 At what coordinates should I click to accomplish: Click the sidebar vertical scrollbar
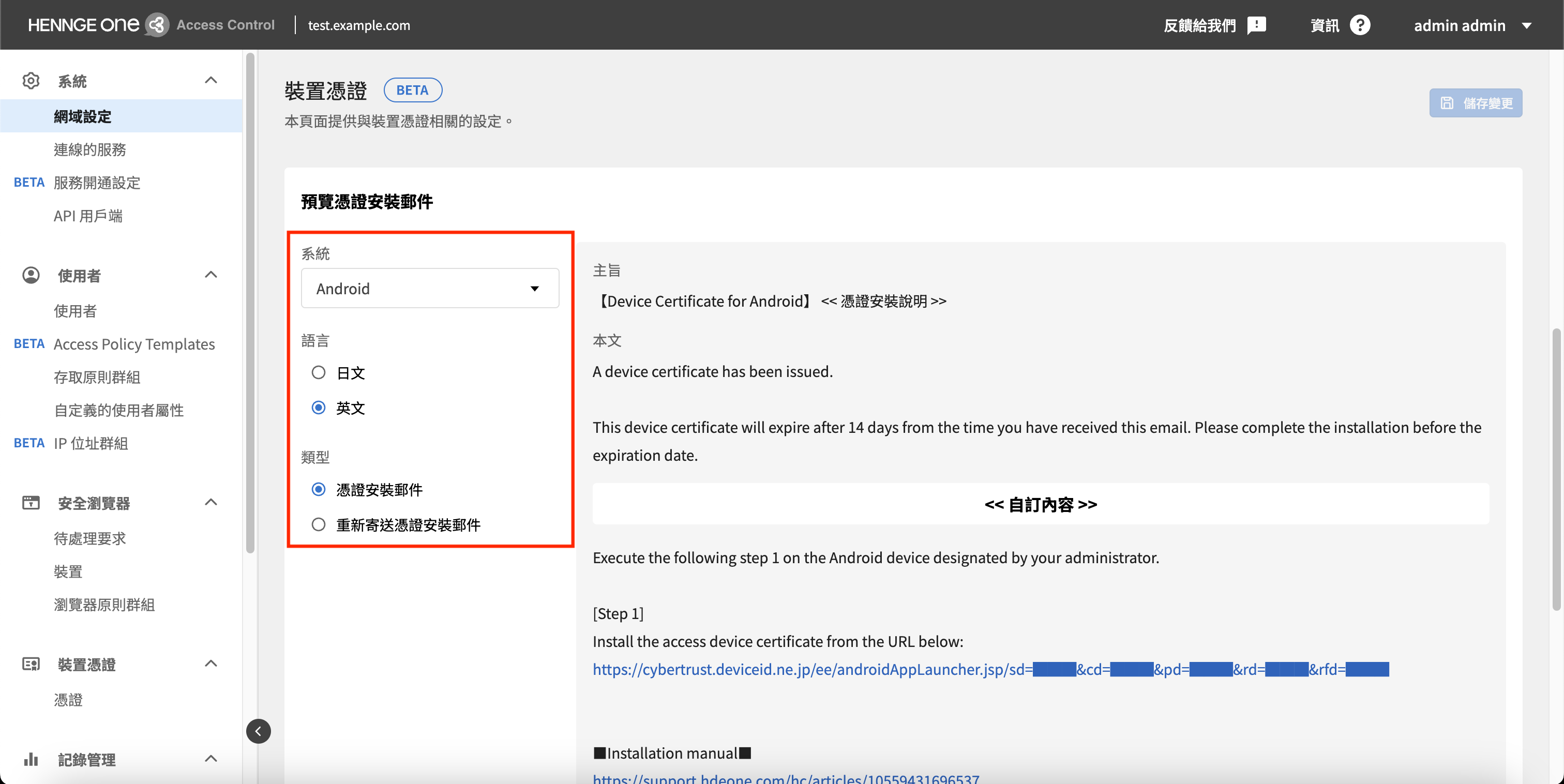(250, 303)
